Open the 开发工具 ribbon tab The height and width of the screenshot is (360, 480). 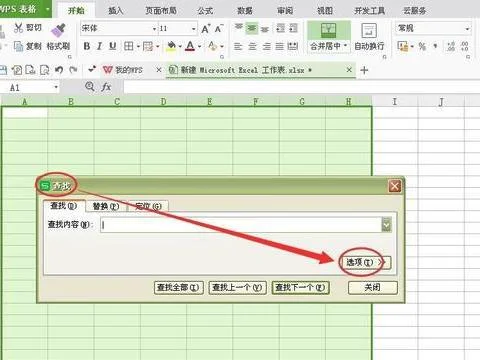click(369, 11)
